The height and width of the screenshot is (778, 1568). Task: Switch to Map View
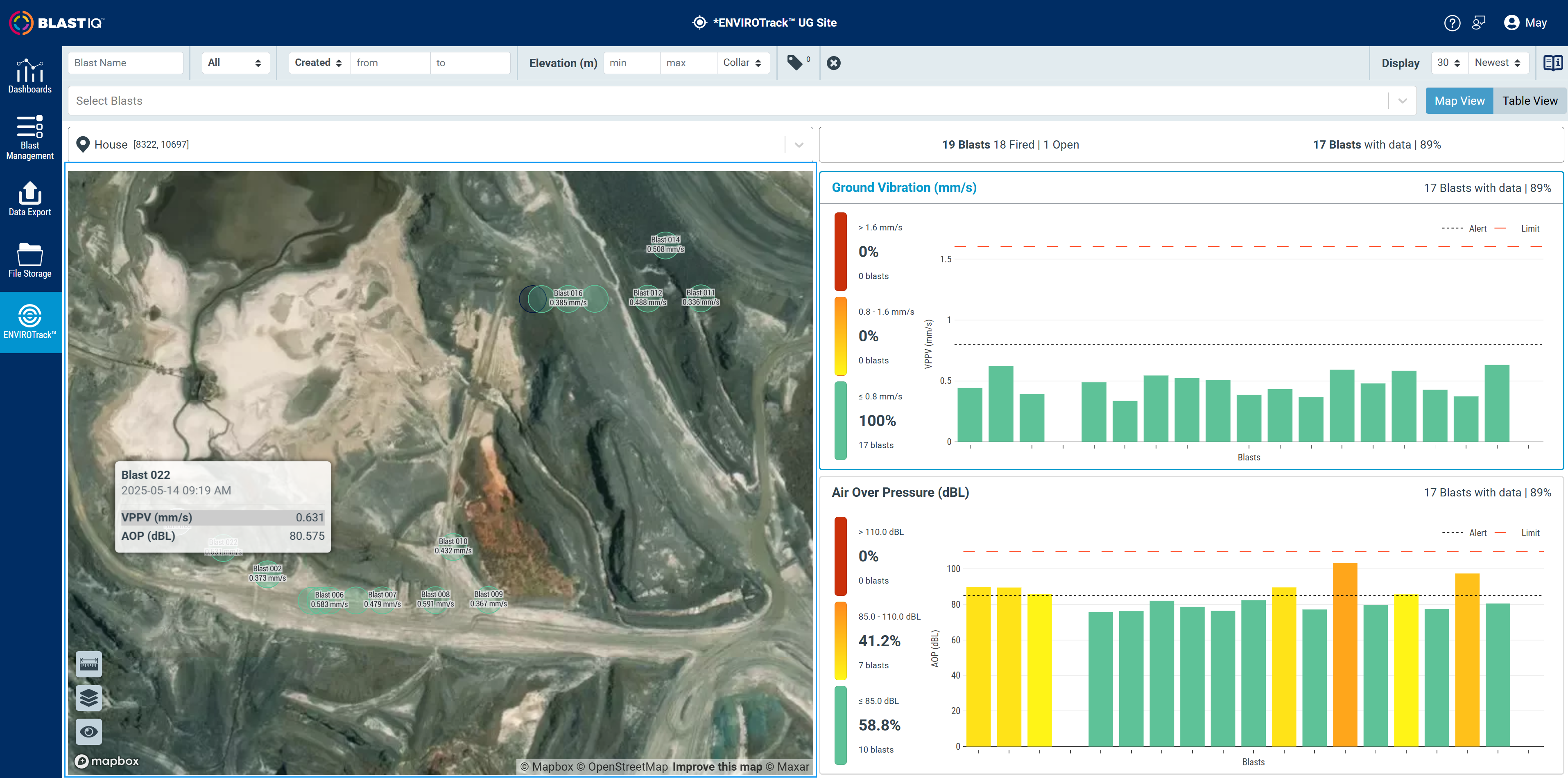pos(1459,101)
